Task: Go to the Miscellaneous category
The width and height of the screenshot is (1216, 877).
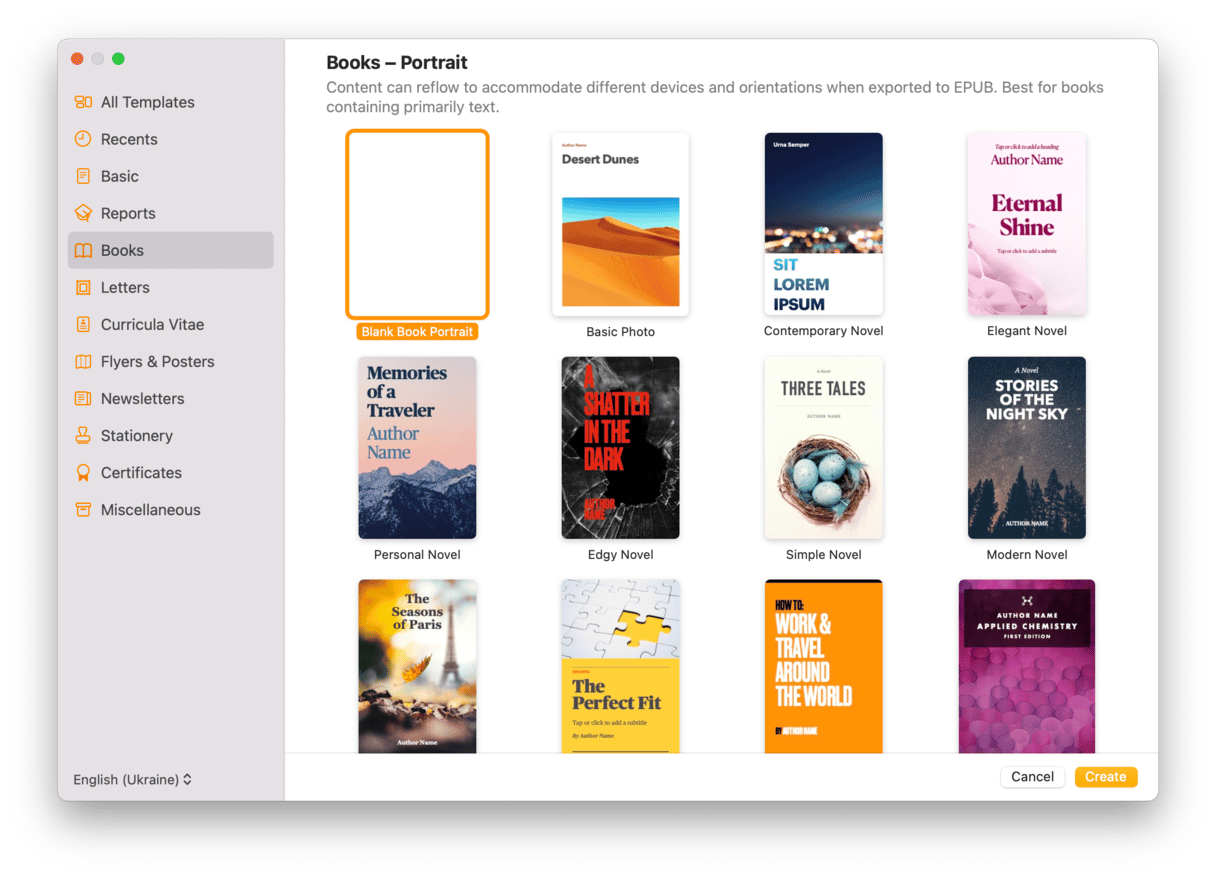Action: click(x=150, y=509)
